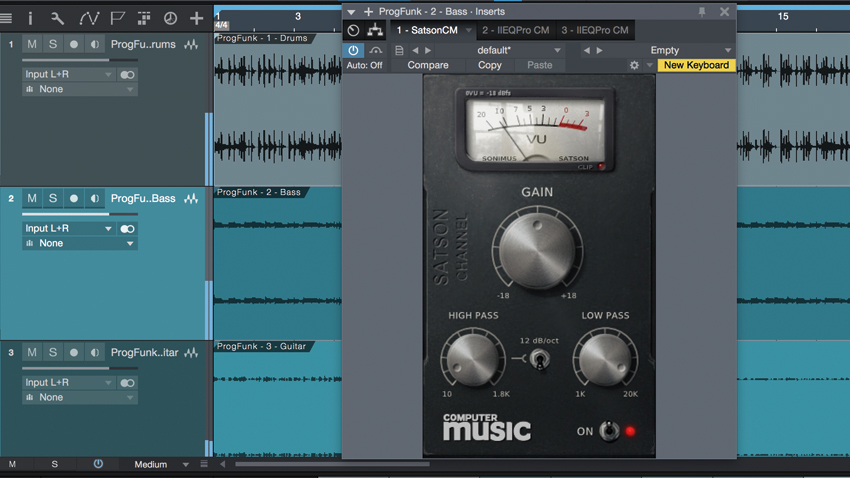Select the ProgFunk - 3 - Guitar clip
The image size is (850, 478).
(261, 346)
